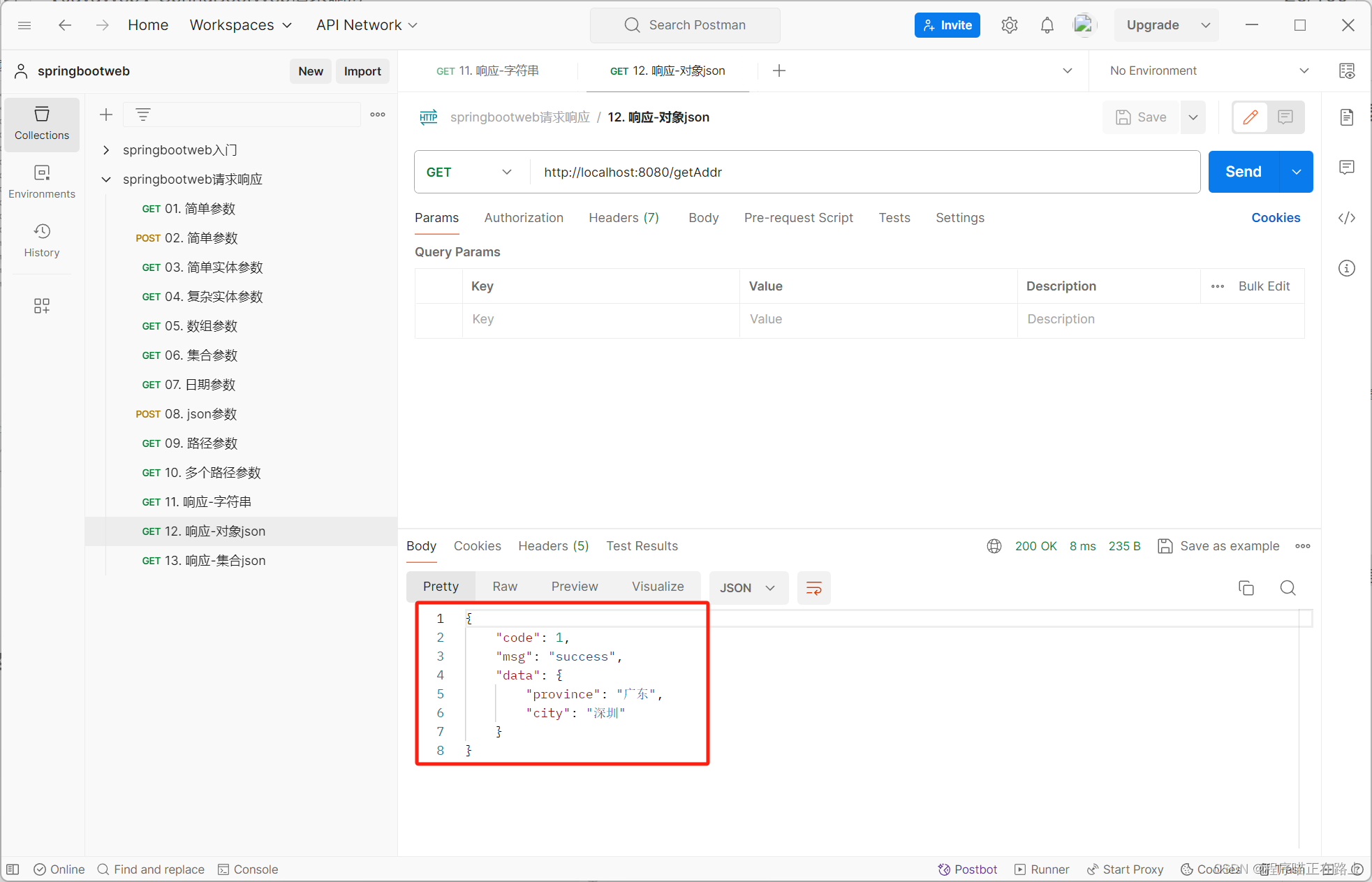Viewport: 1372px width, 882px height.
Task: Open response options three dots
Action: click(1303, 546)
